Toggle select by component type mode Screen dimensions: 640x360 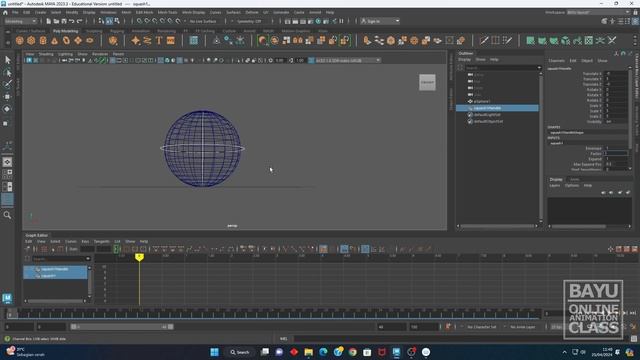(117, 21)
